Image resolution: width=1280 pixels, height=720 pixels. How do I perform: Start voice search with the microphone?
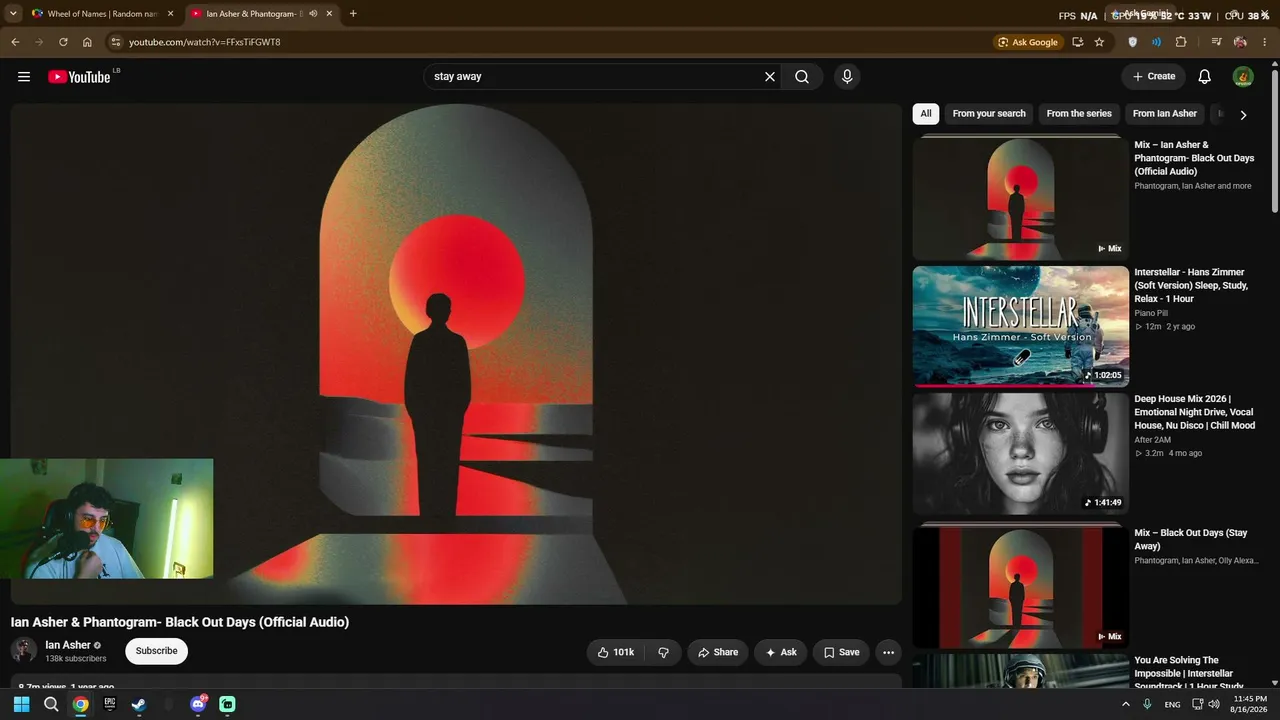click(x=847, y=77)
